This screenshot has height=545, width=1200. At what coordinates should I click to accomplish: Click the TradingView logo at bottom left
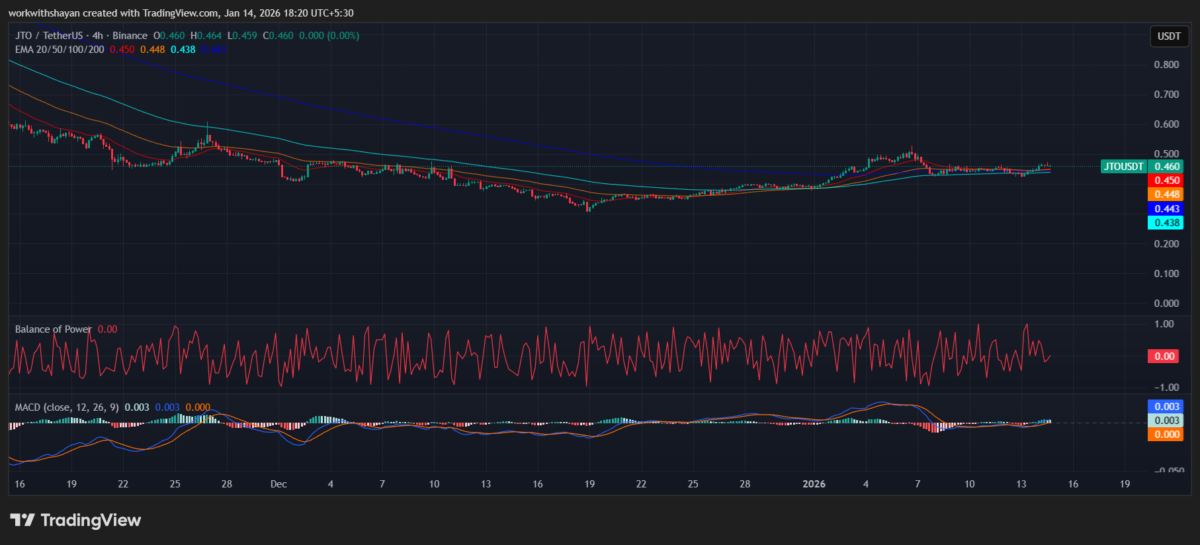click(76, 520)
